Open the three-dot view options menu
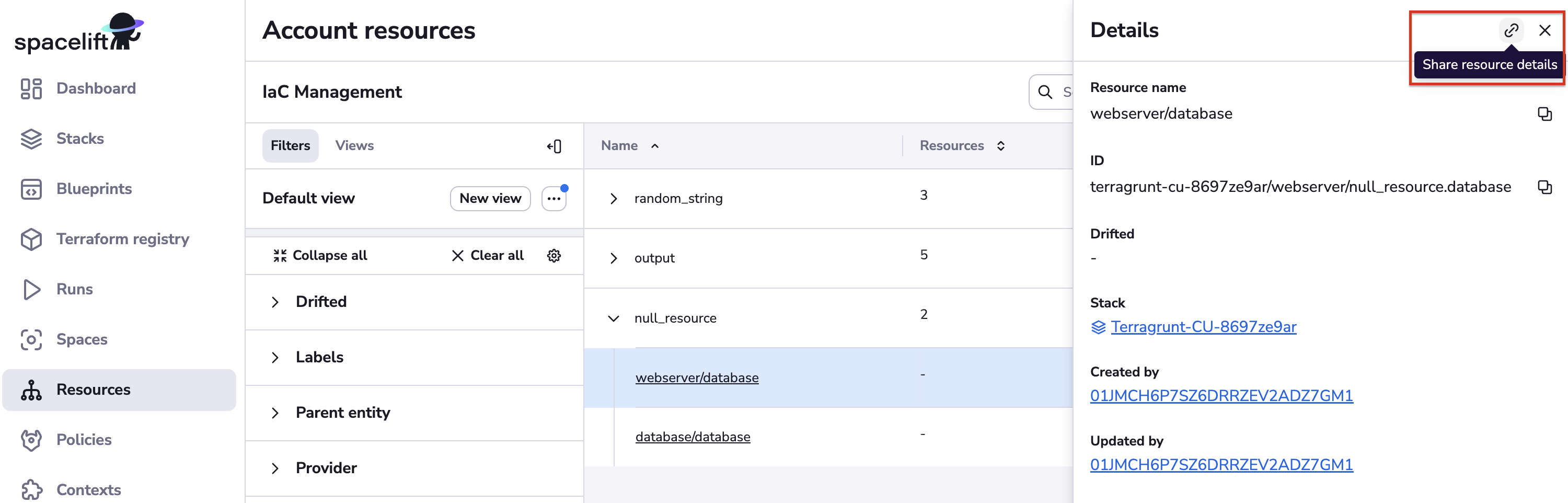Image resolution: width=1568 pixels, height=503 pixels. (x=554, y=199)
